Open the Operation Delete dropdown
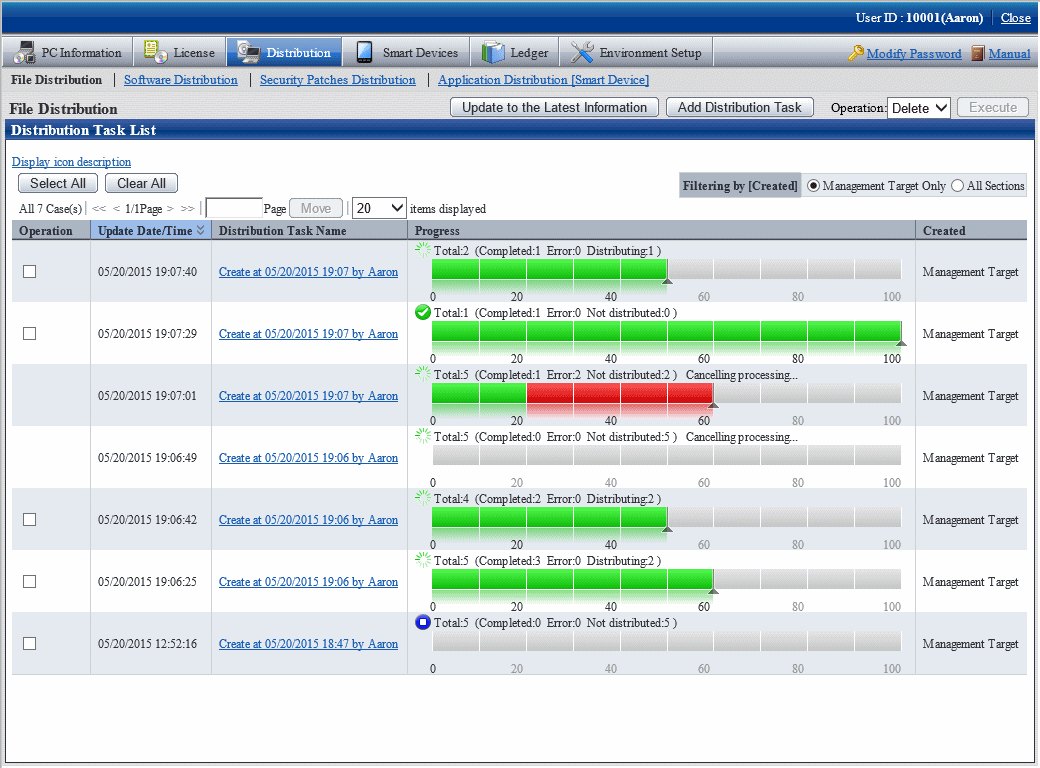This screenshot has height=768, width=1040. pos(919,108)
